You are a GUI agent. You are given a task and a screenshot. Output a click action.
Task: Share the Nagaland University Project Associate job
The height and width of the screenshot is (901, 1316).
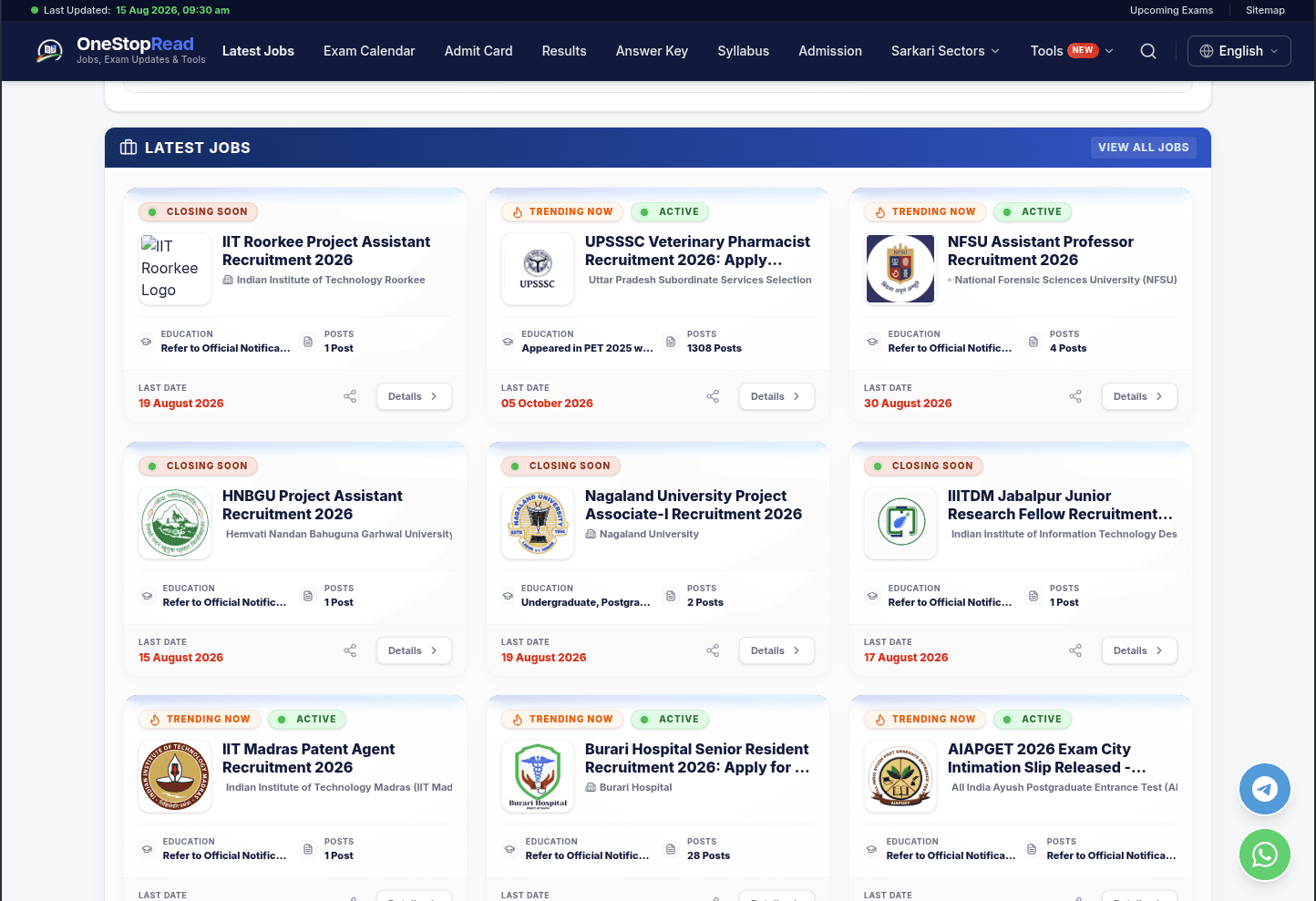tap(713, 650)
